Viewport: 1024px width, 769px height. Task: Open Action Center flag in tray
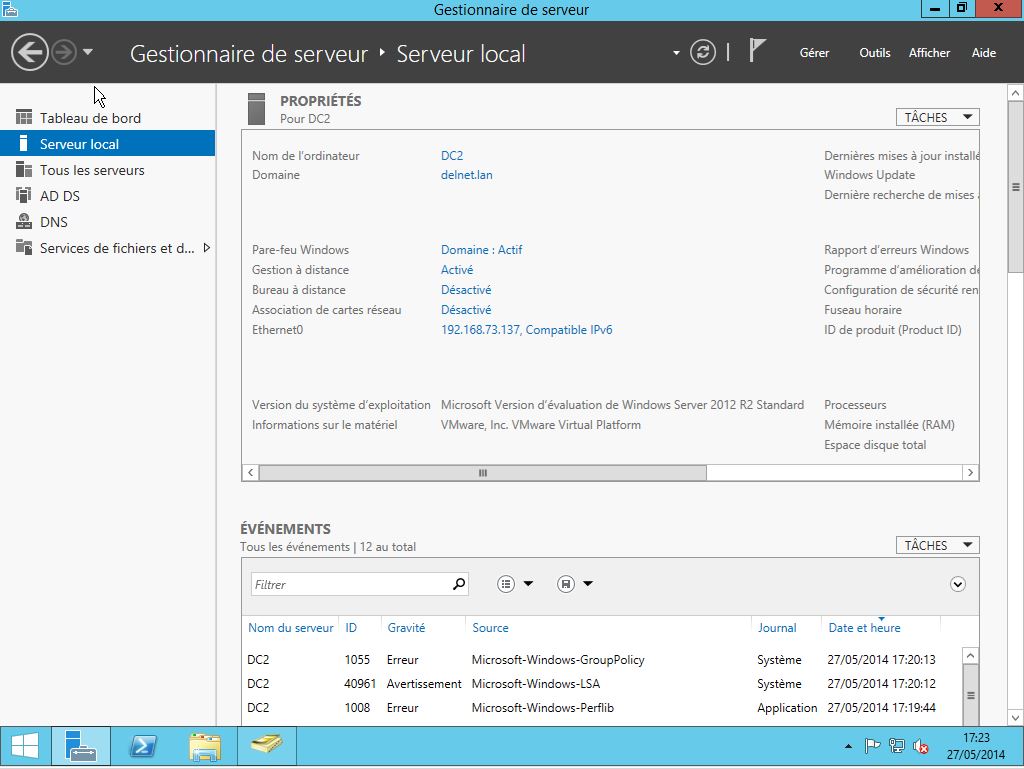click(x=872, y=745)
